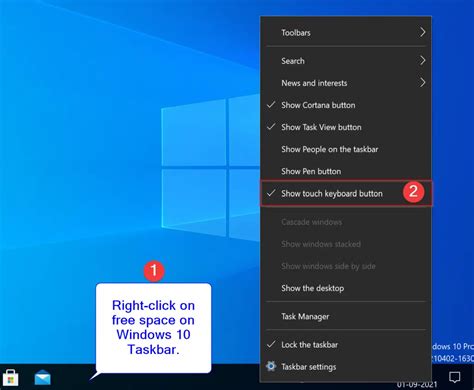Open Task Manager from the context menu
The width and height of the screenshot is (474, 390).
coord(346,316)
